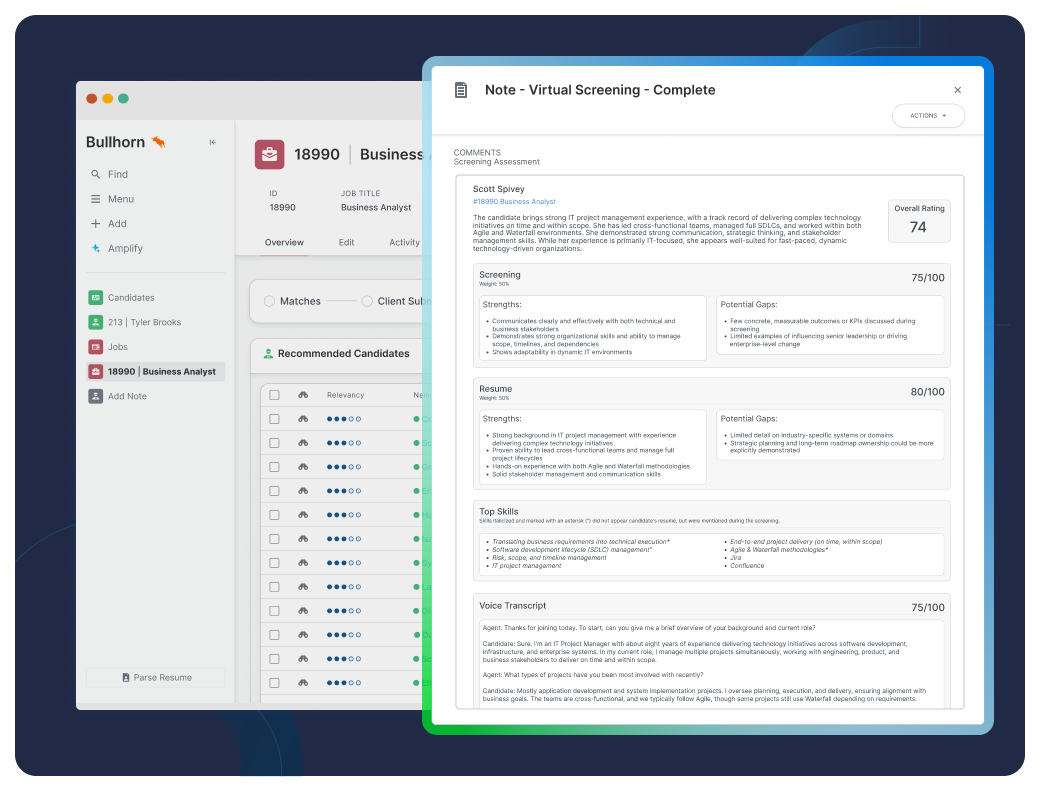Click the Screening 75/100 score
The width and height of the screenshot is (1040, 790).
(x=927, y=277)
